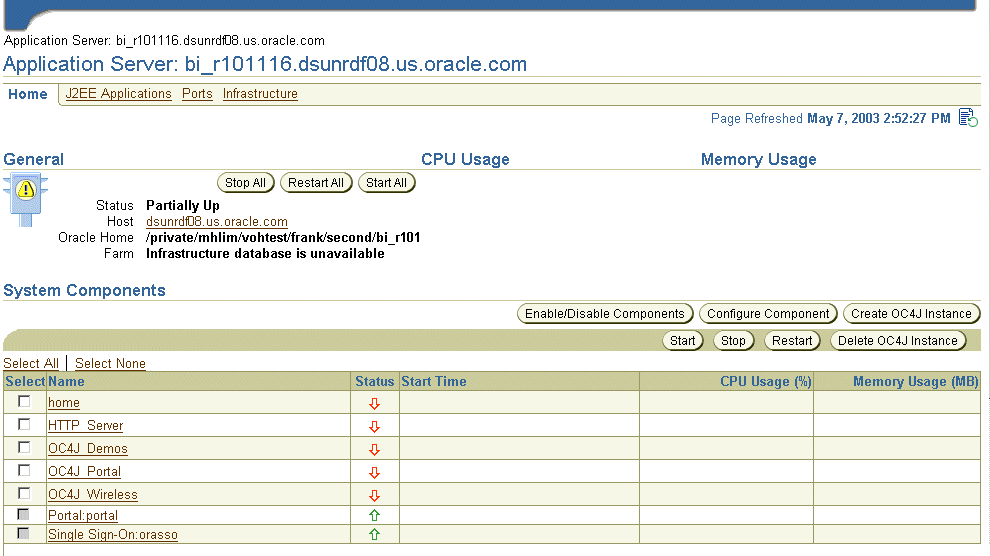
Task: Select the OC4J_Demos checkbox
Action: (x=24, y=447)
